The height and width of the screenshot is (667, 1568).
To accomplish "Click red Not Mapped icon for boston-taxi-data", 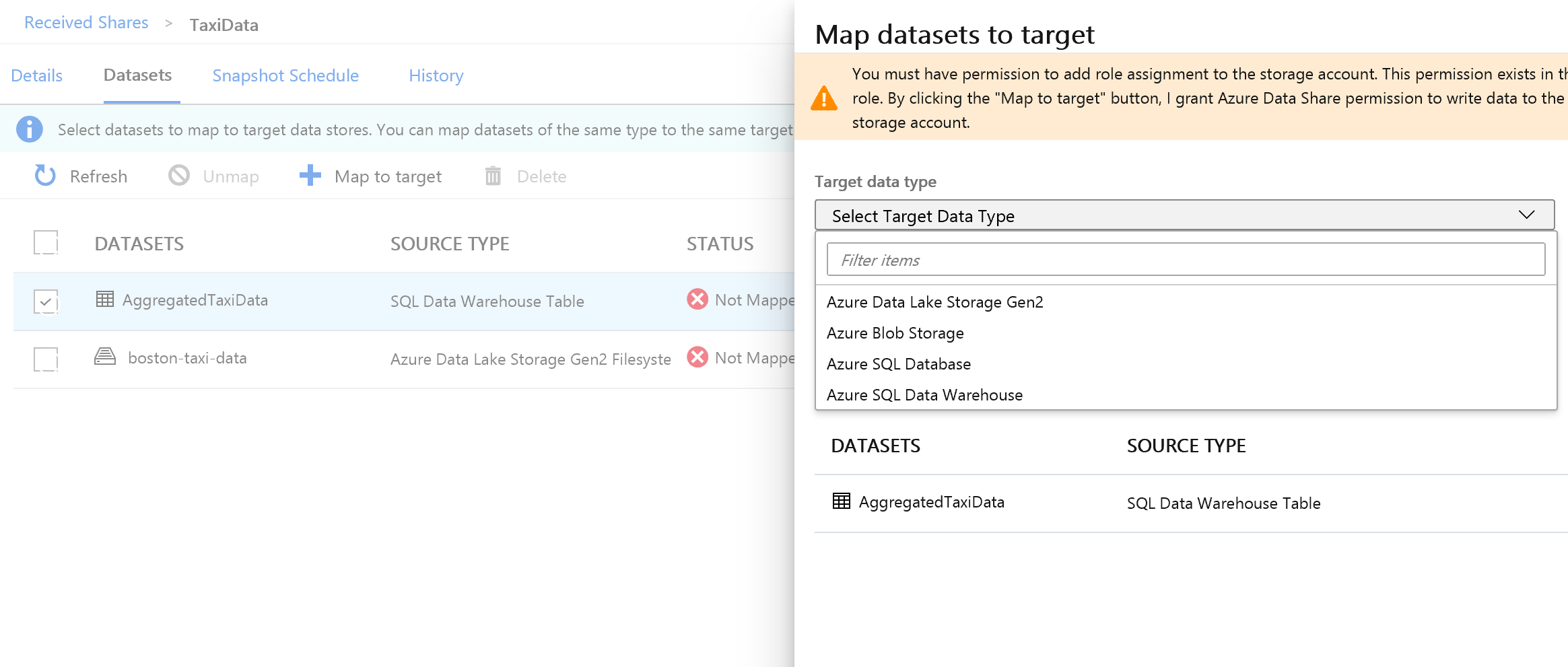I will click(697, 357).
